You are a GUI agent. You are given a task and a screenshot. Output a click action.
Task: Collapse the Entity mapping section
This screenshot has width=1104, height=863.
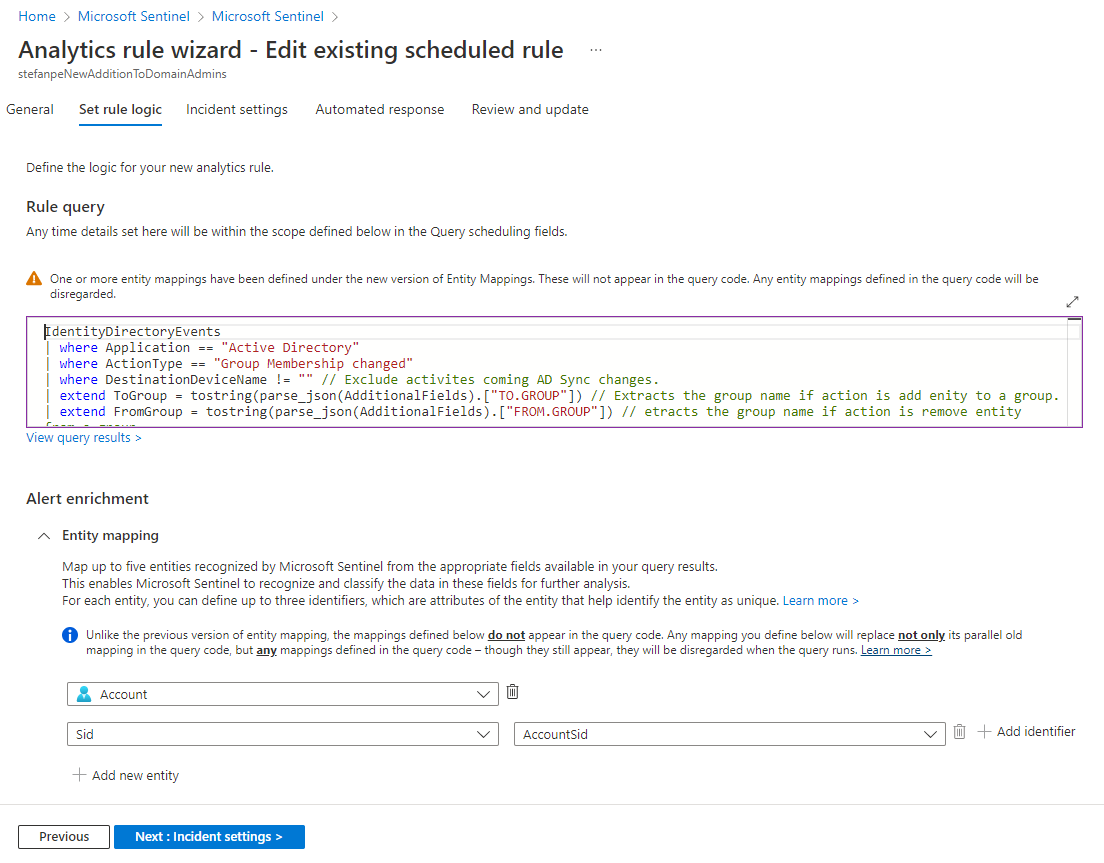44,536
